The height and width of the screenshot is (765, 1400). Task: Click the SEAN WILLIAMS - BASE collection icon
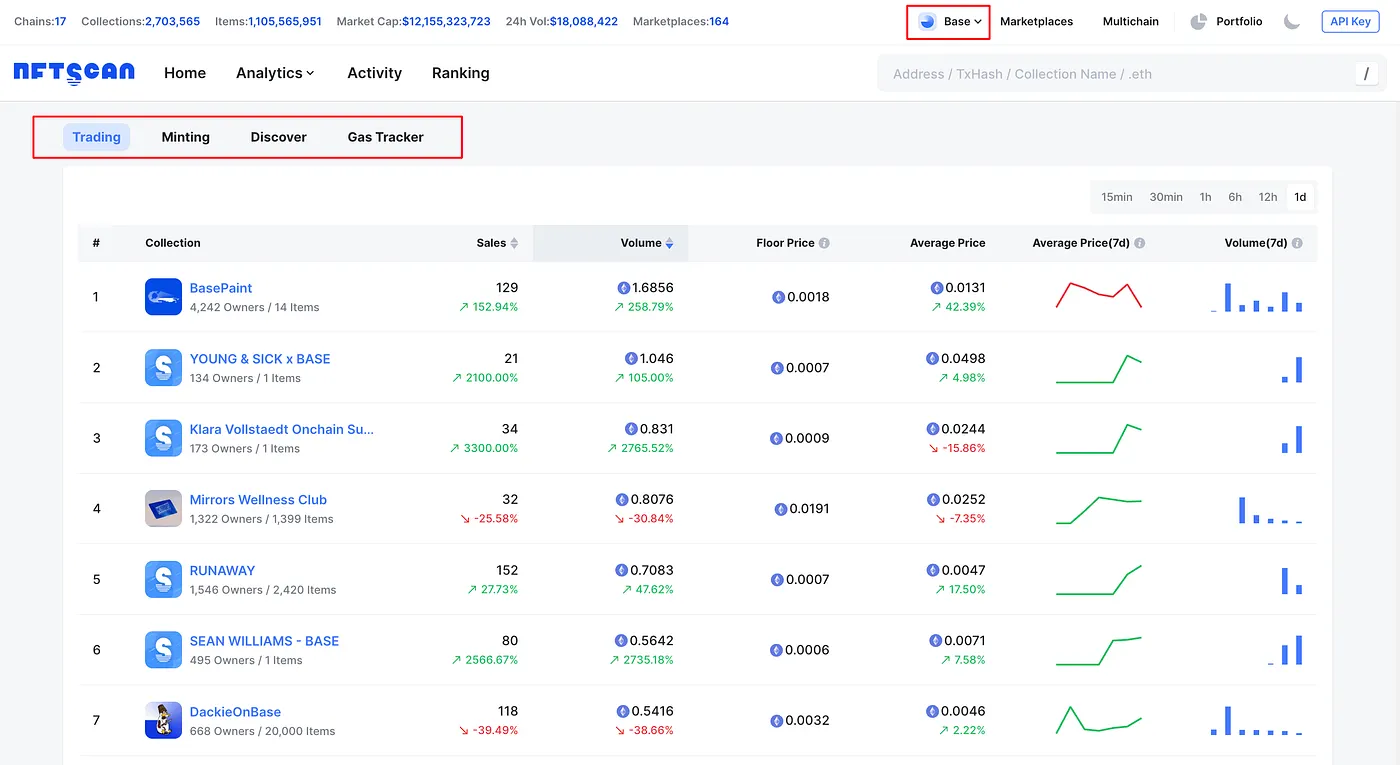163,650
